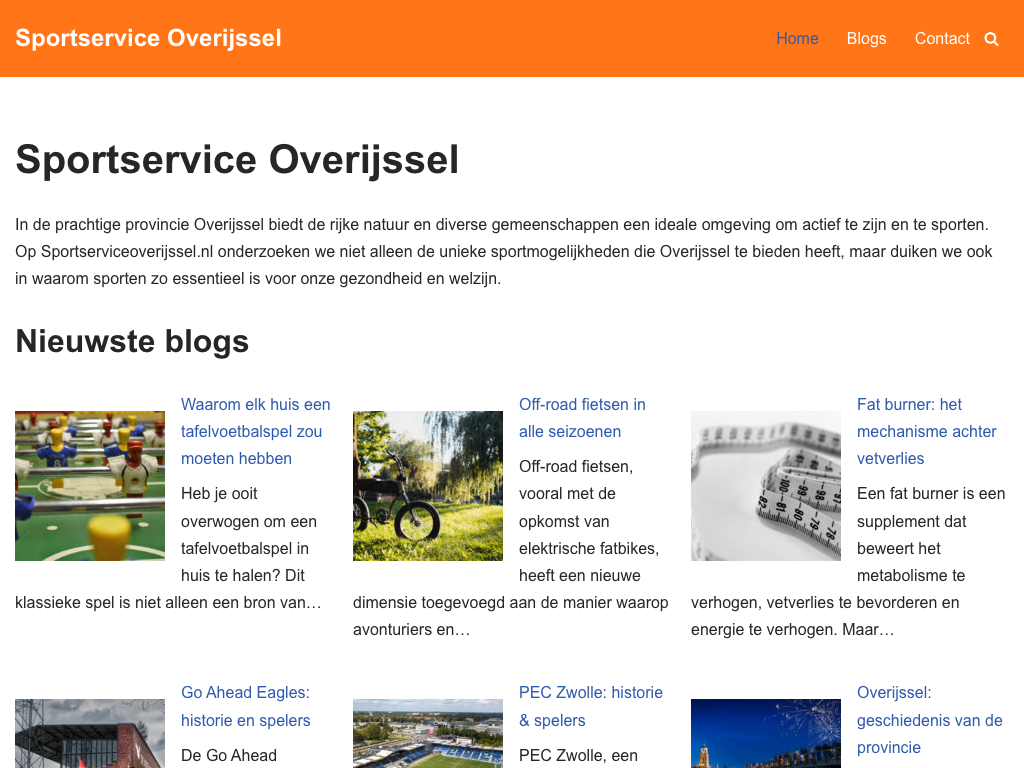This screenshot has height=768, width=1024.
Task: Open the Home menu item
Action: [797, 38]
